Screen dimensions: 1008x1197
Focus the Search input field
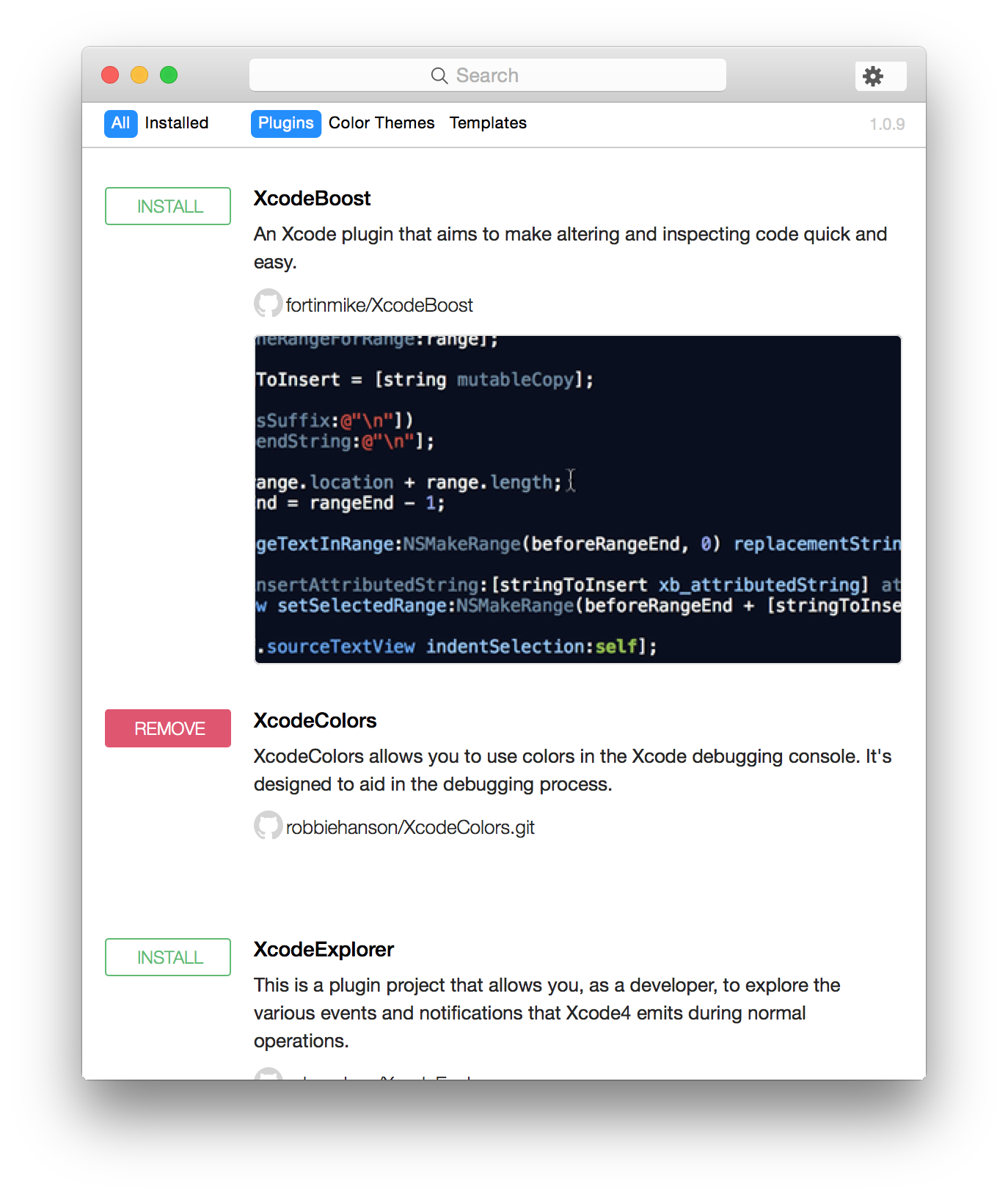488,75
